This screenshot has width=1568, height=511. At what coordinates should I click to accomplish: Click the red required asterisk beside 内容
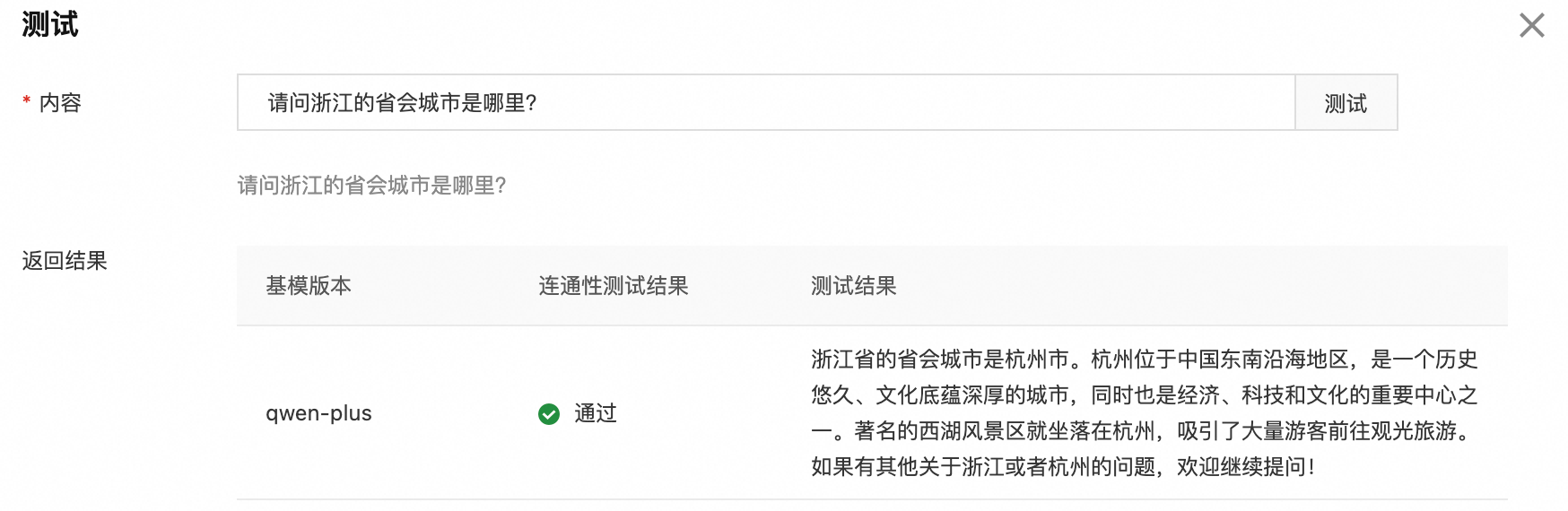tap(27, 102)
